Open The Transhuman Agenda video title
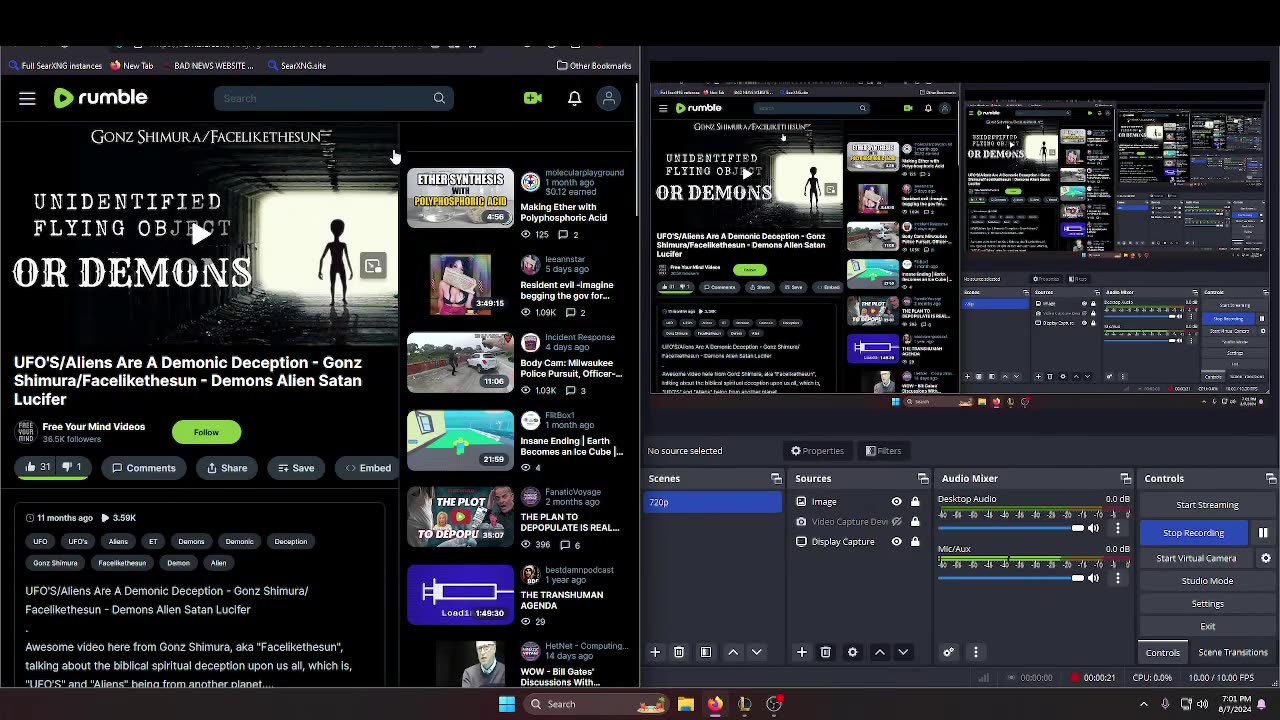 pos(561,600)
